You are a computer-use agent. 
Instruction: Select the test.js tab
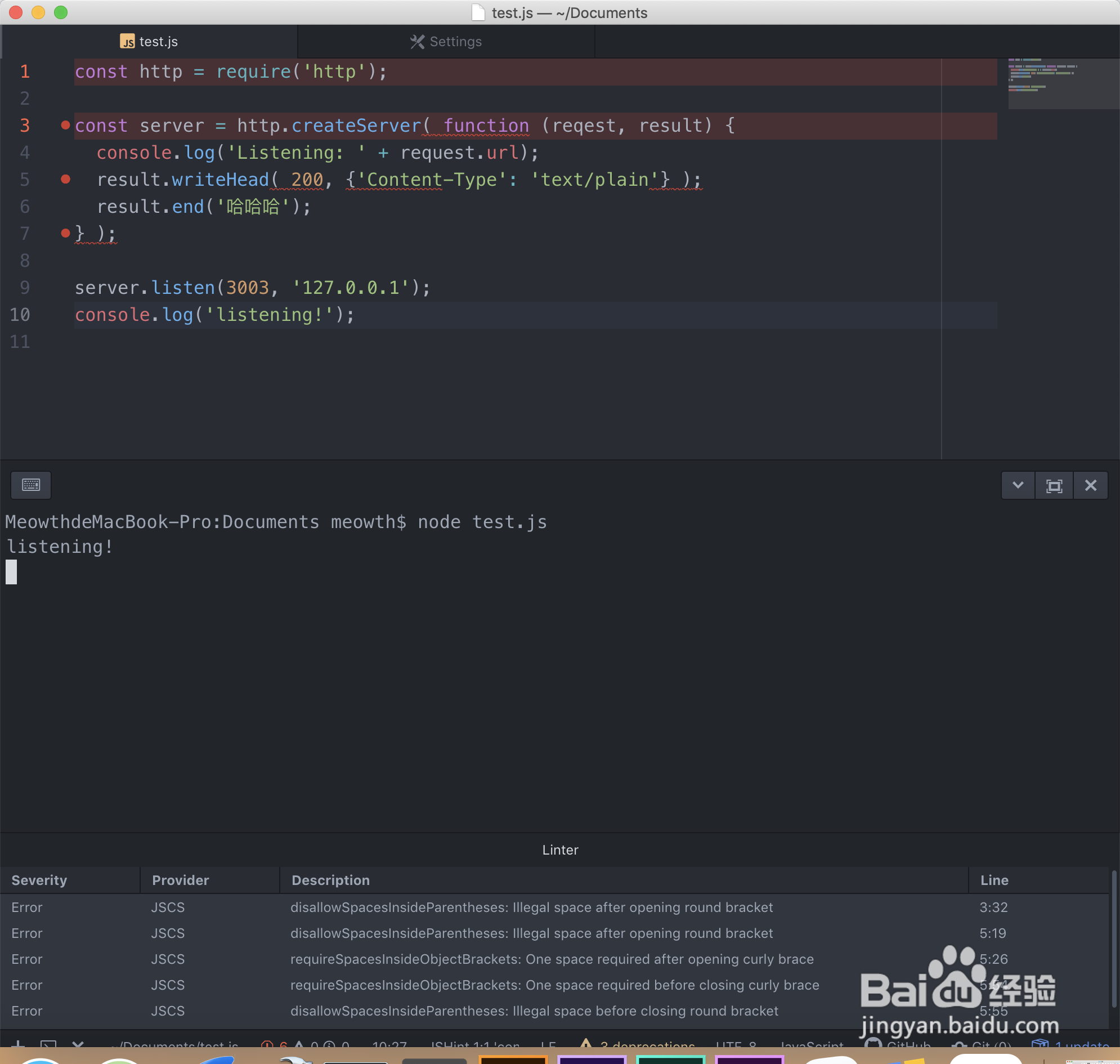[x=149, y=42]
